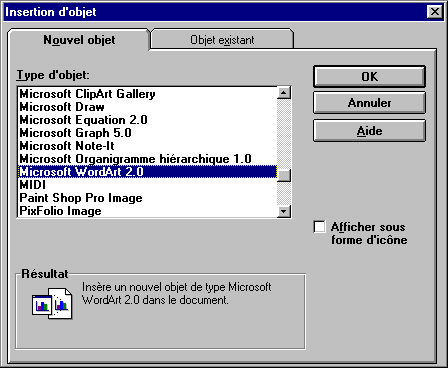The height and width of the screenshot is (368, 448).
Task: Select the MIDI object type
Action: [x=147, y=185]
